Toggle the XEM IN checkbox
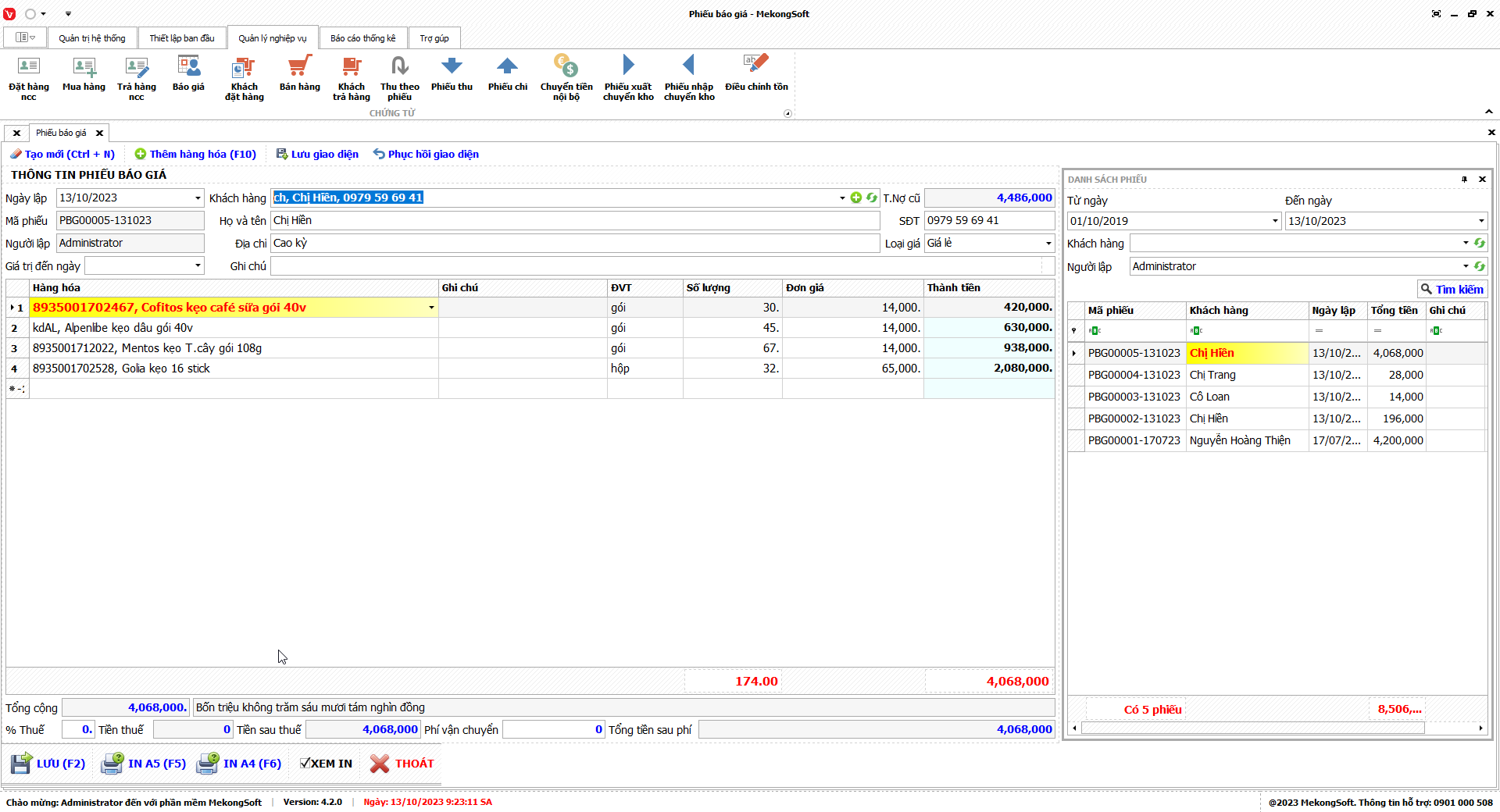 (306, 764)
